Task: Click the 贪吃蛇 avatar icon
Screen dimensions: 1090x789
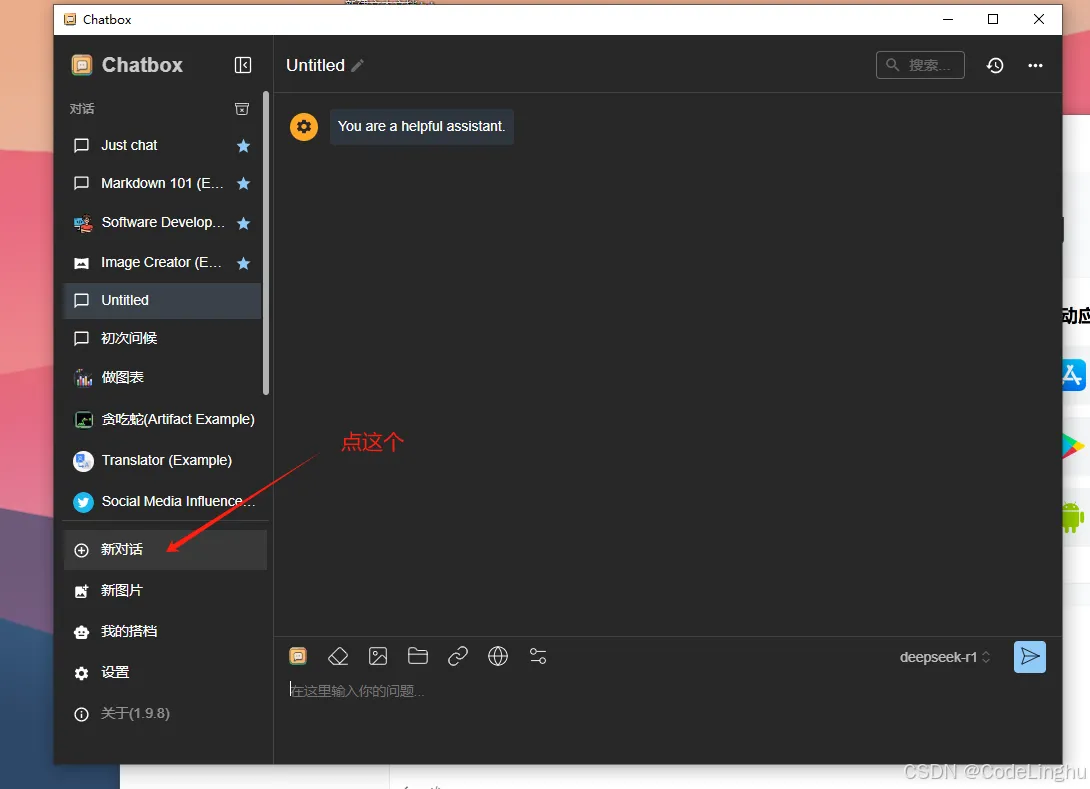Action: [83, 420]
